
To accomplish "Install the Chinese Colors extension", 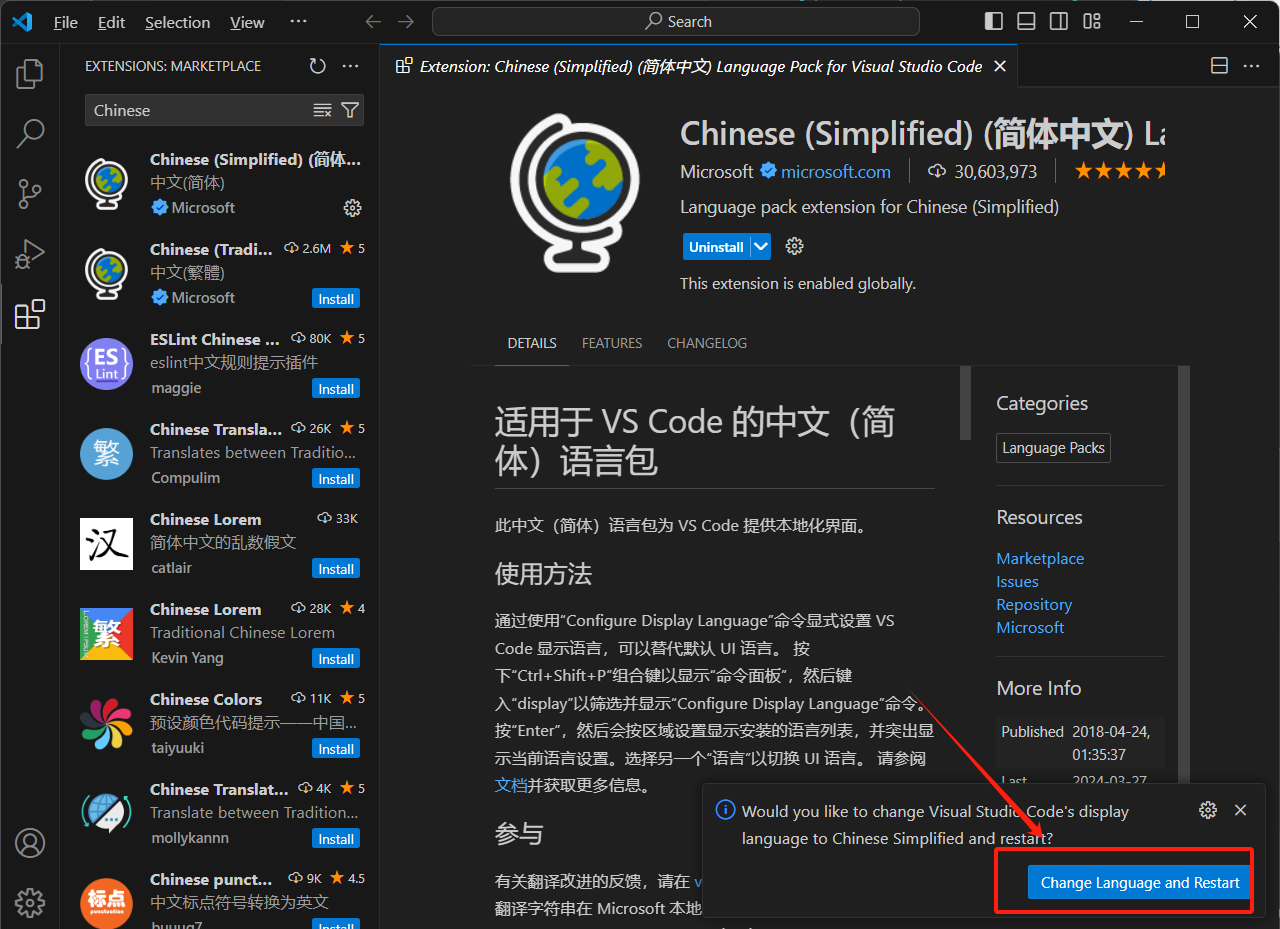I will click(x=336, y=749).
